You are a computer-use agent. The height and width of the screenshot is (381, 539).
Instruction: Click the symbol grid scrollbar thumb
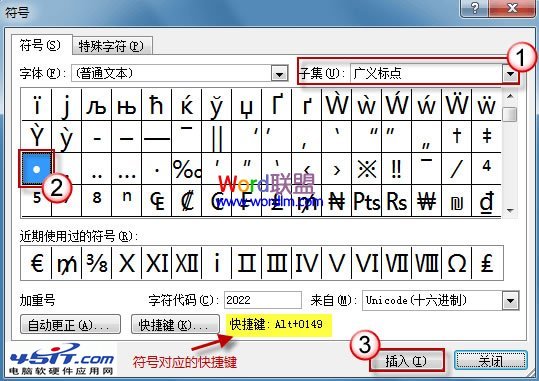pos(510,115)
